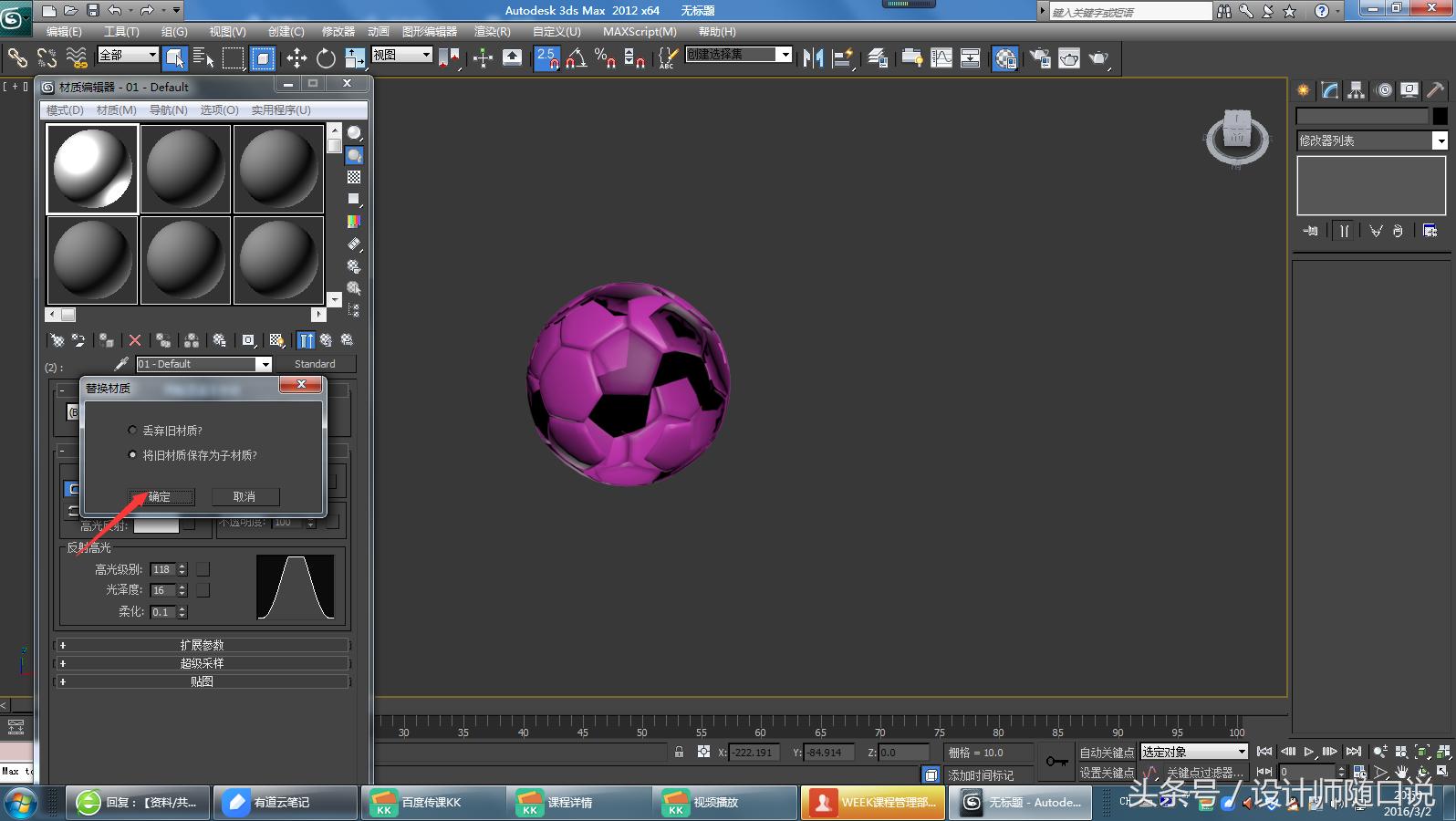Expand the 扩展参数 rollout

coord(202,645)
